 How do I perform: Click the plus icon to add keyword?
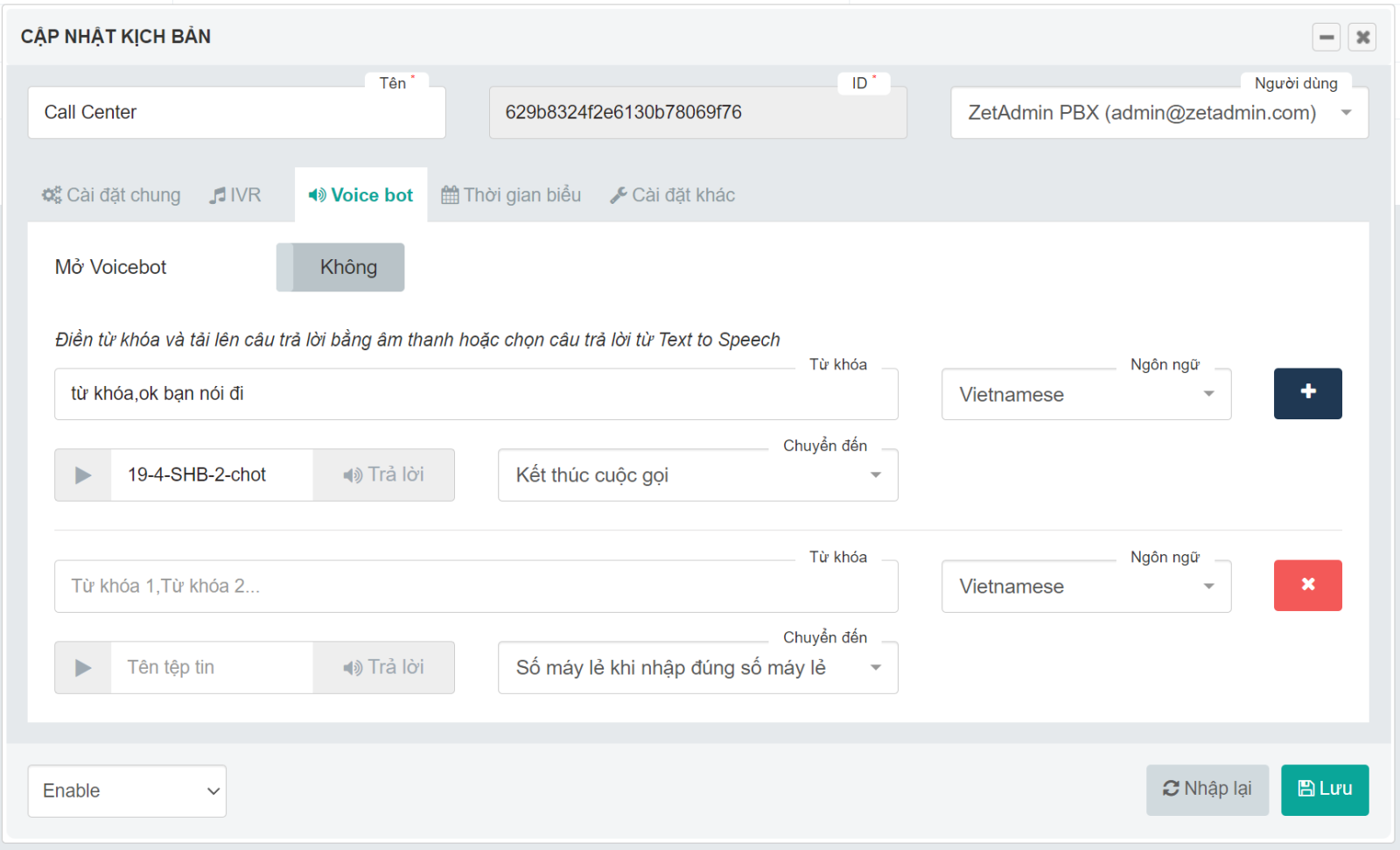point(1307,393)
